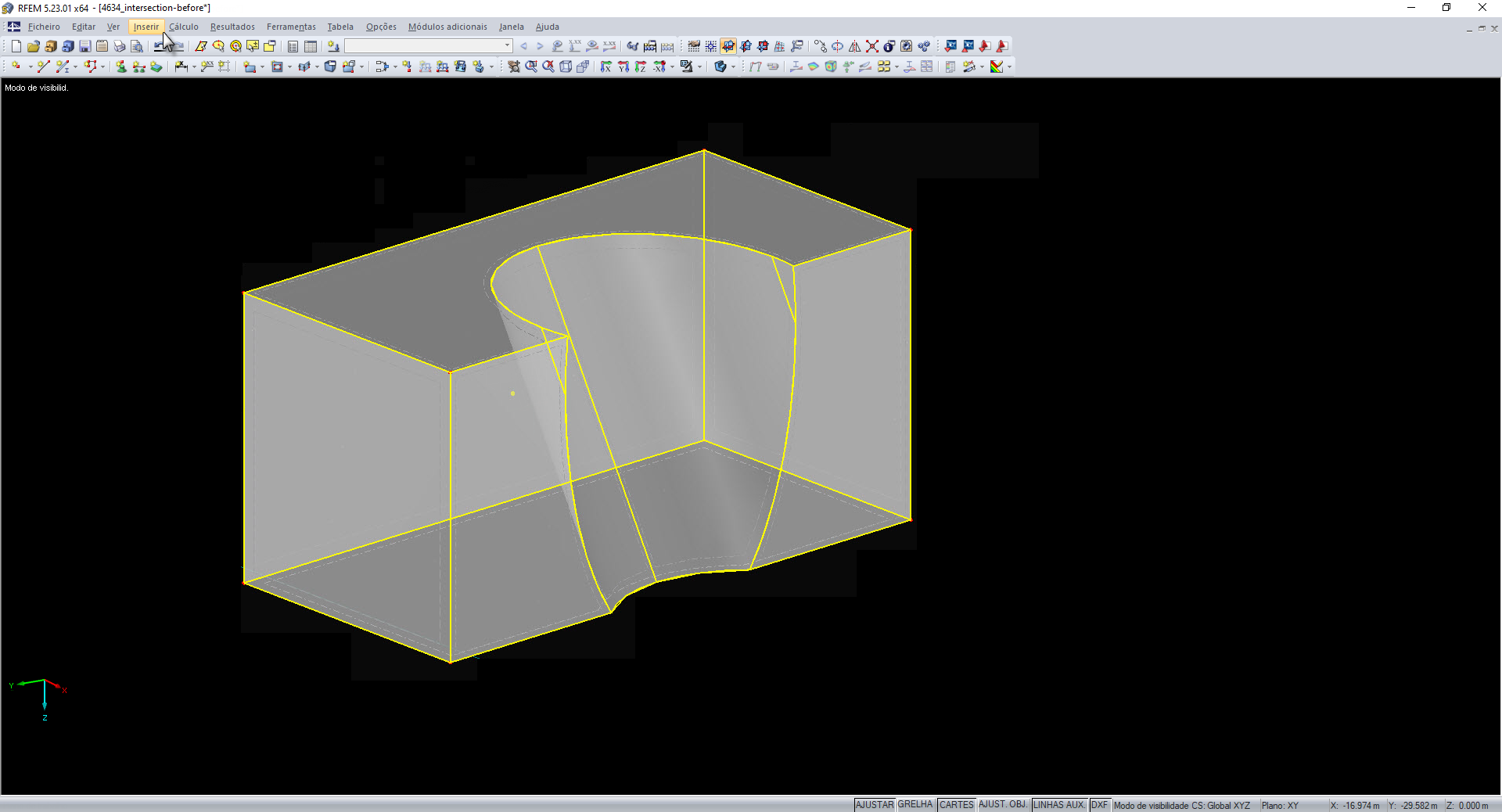1502x812 pixels.
Task: Toggle LINHAS AUX. guidelines
Action: pos(1059,805)
